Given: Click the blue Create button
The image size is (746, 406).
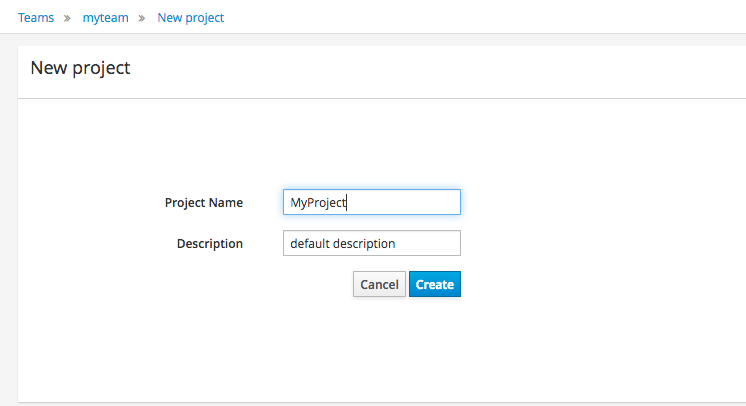Looking at the screenshot, I should tap(435, 284).
